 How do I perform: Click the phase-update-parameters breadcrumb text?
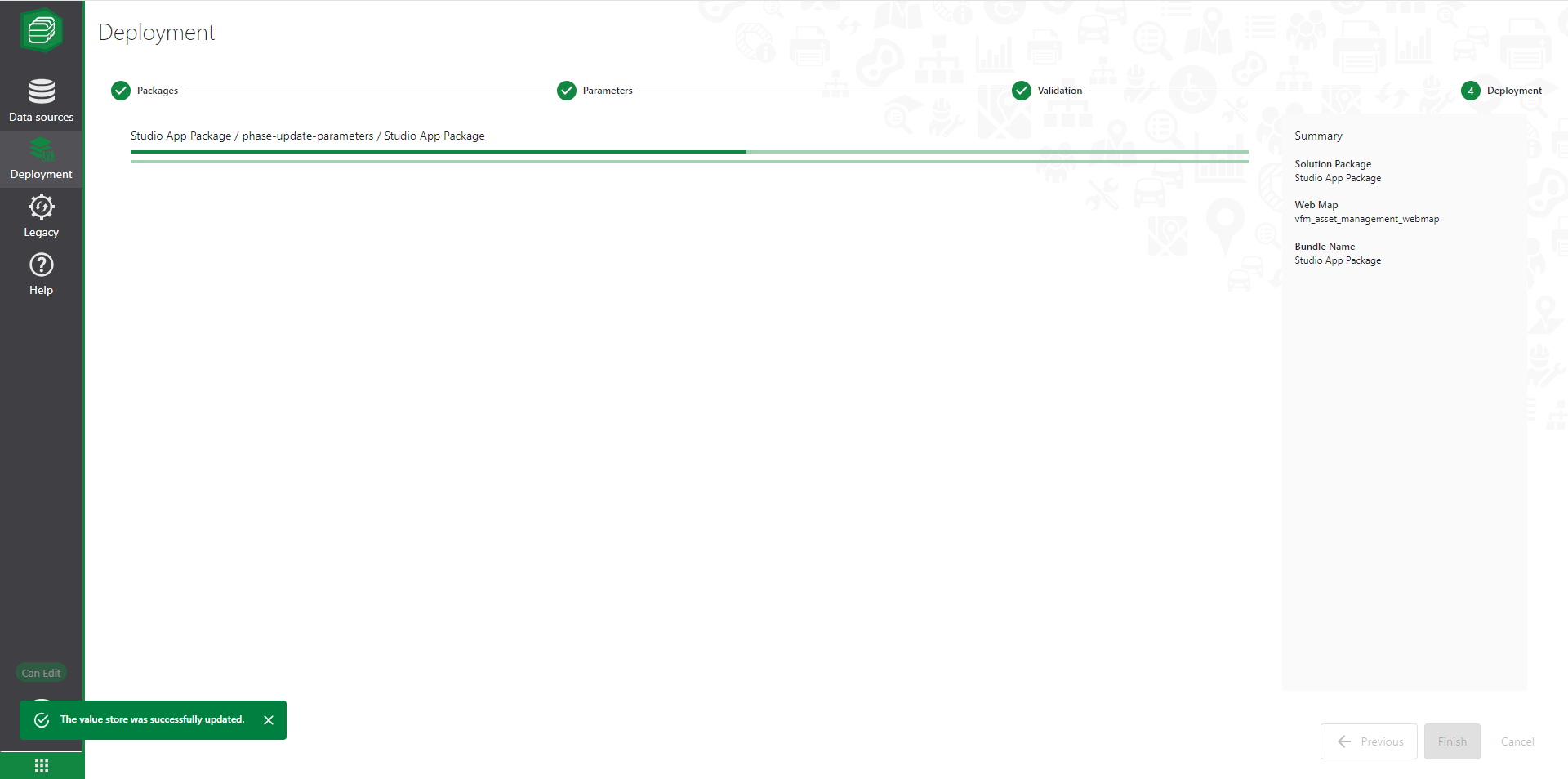coord(307,136)
